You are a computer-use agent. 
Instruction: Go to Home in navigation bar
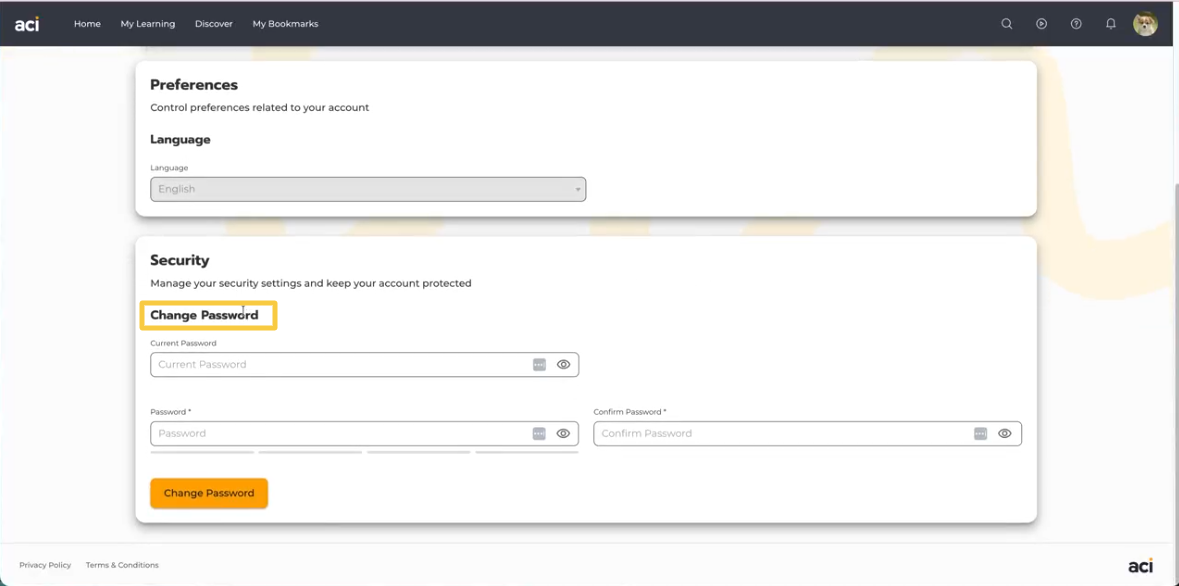click(x=87, y=24)
